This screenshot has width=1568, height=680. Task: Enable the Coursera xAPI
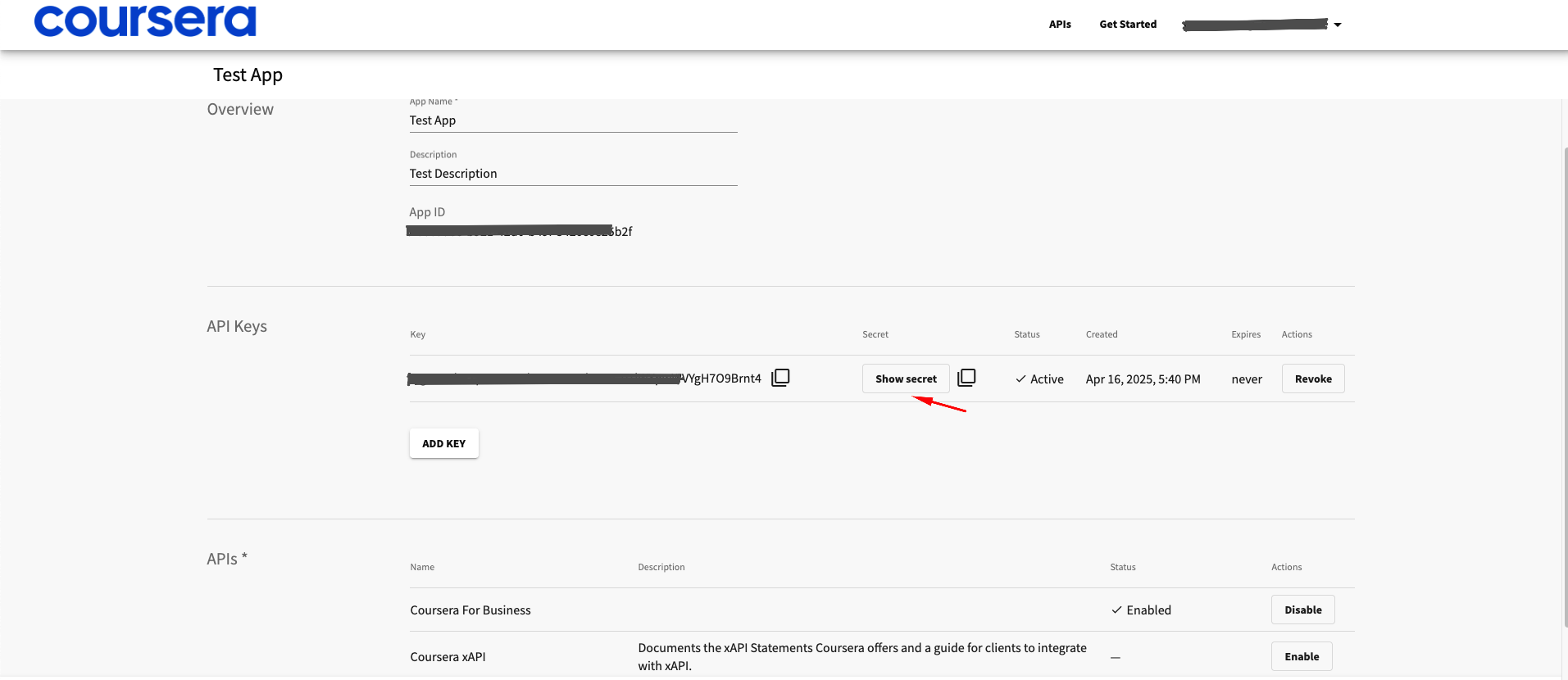(x=1302, y=656)
